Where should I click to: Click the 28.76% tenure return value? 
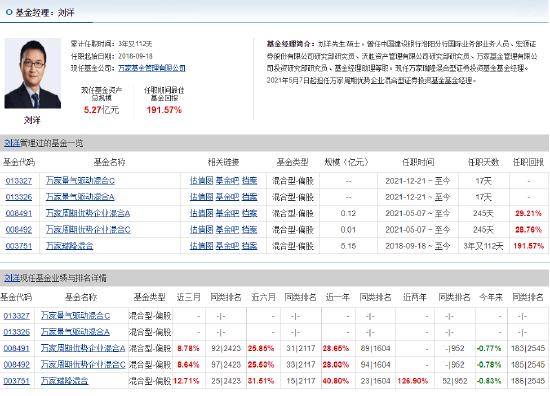coord(529,230)
